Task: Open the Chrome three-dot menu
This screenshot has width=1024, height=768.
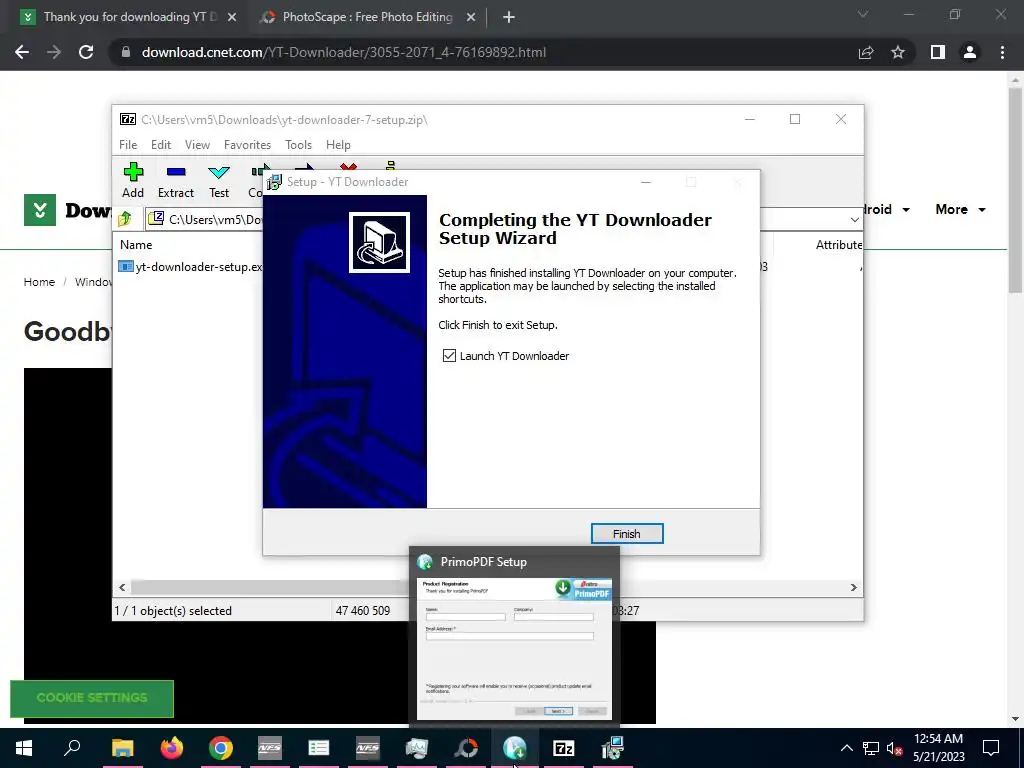Action: pos(1002,52)
